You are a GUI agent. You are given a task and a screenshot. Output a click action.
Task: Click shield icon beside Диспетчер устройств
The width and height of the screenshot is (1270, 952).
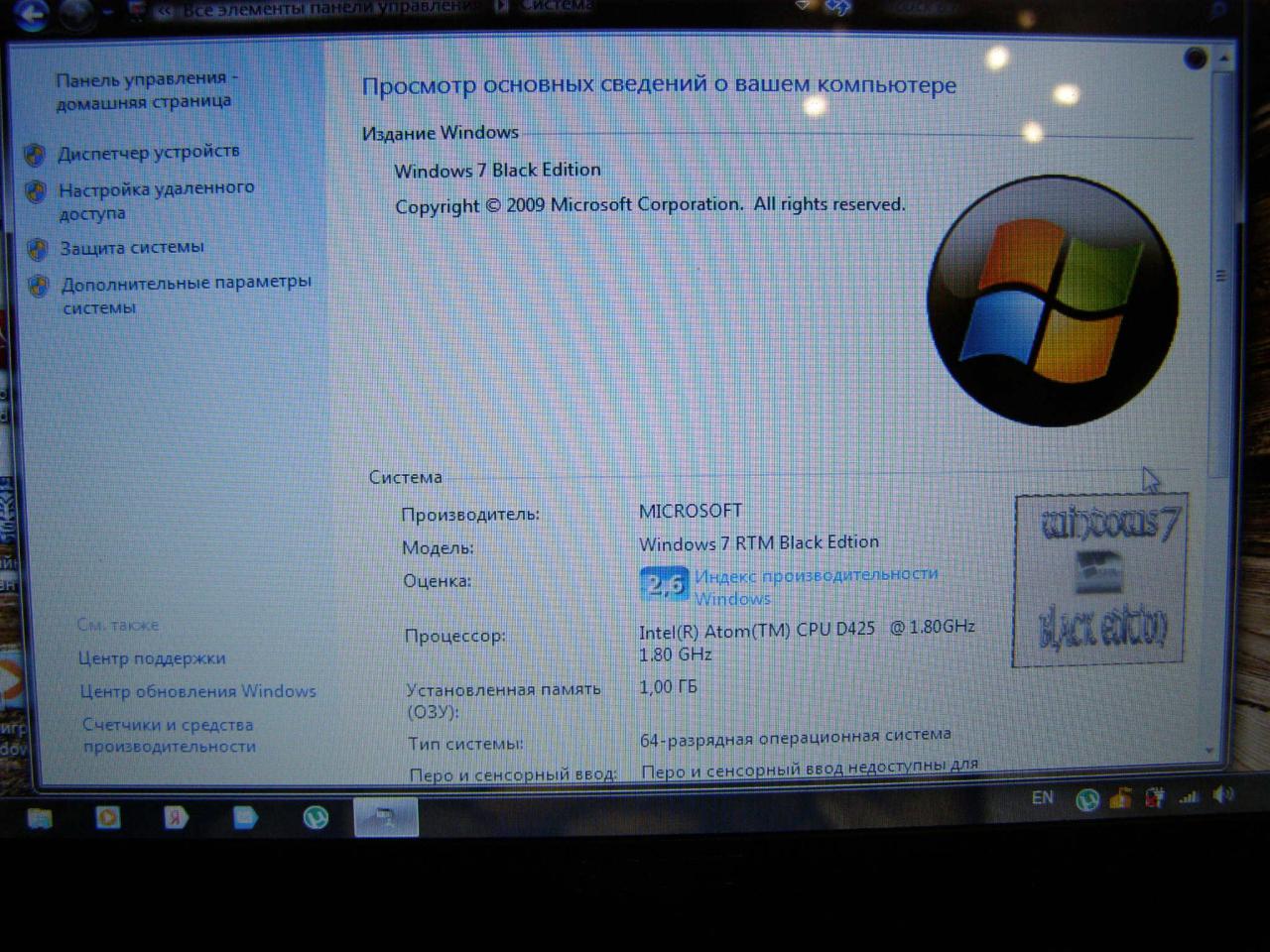35,156
